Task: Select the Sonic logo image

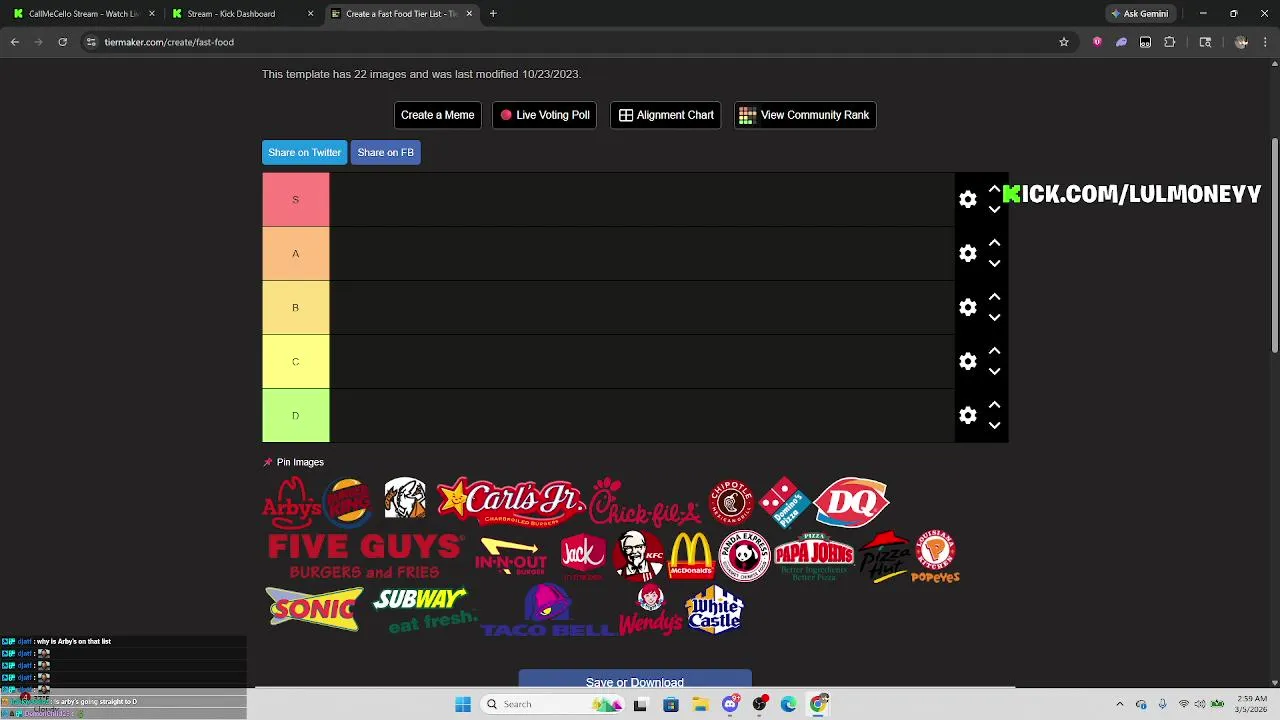Action: [x=314, y=610]
